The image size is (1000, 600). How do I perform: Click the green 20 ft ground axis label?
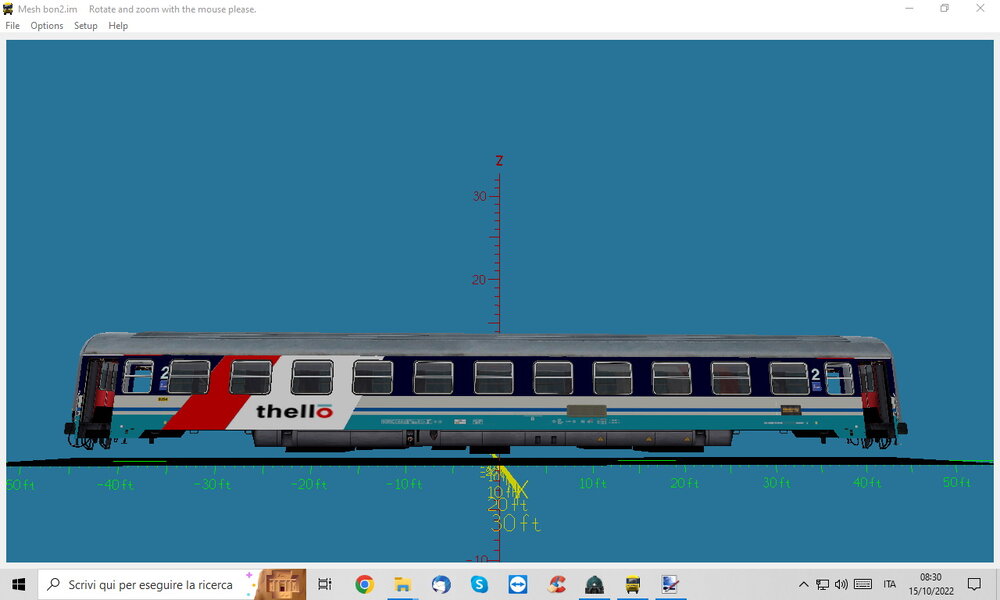[684, 483]
